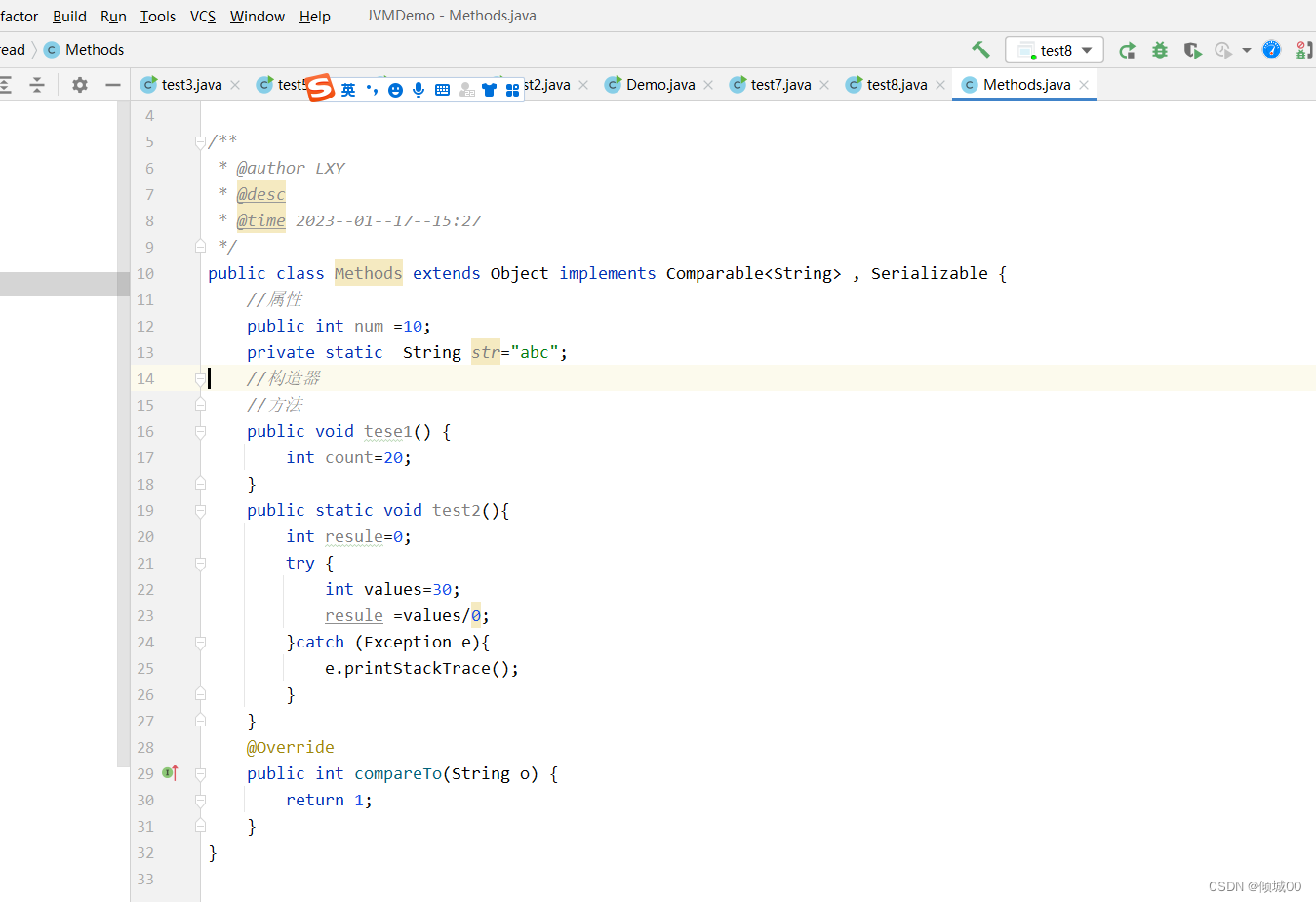Open the Sogou emoji face icon
The height and width of the screenshot is (902, 1316).
point(395,90)
